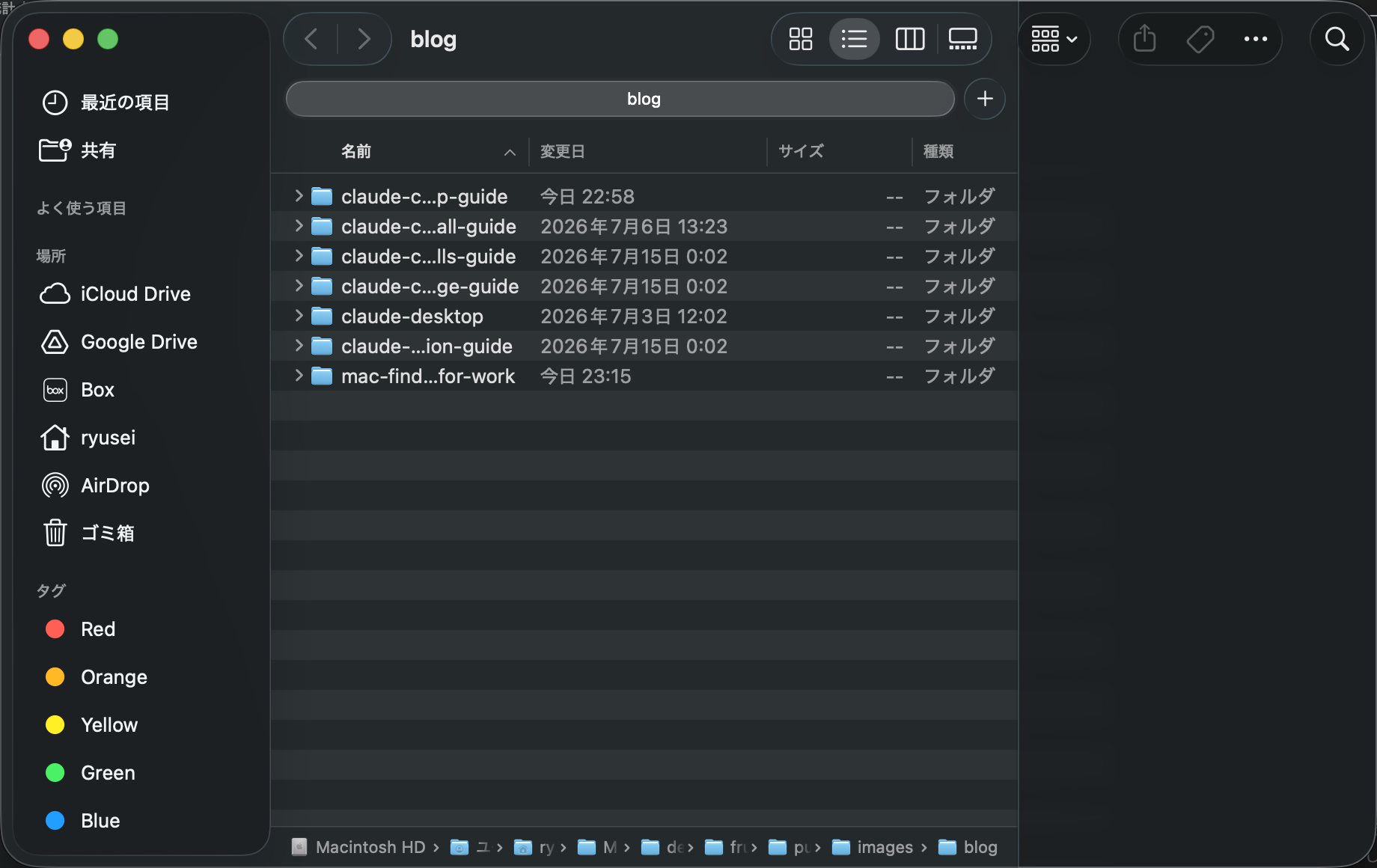Select claude-c...all-guide file name

[429, 226]
